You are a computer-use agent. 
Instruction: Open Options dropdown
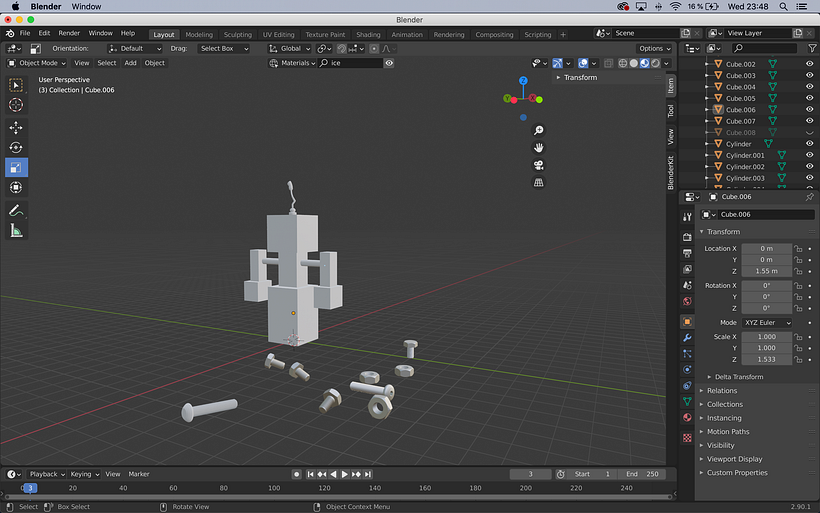click(x=654, y=49)
